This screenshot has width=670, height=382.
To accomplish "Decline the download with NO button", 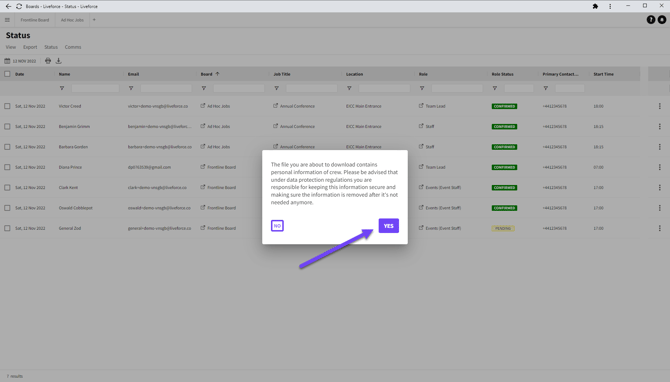I will (277, 226).
